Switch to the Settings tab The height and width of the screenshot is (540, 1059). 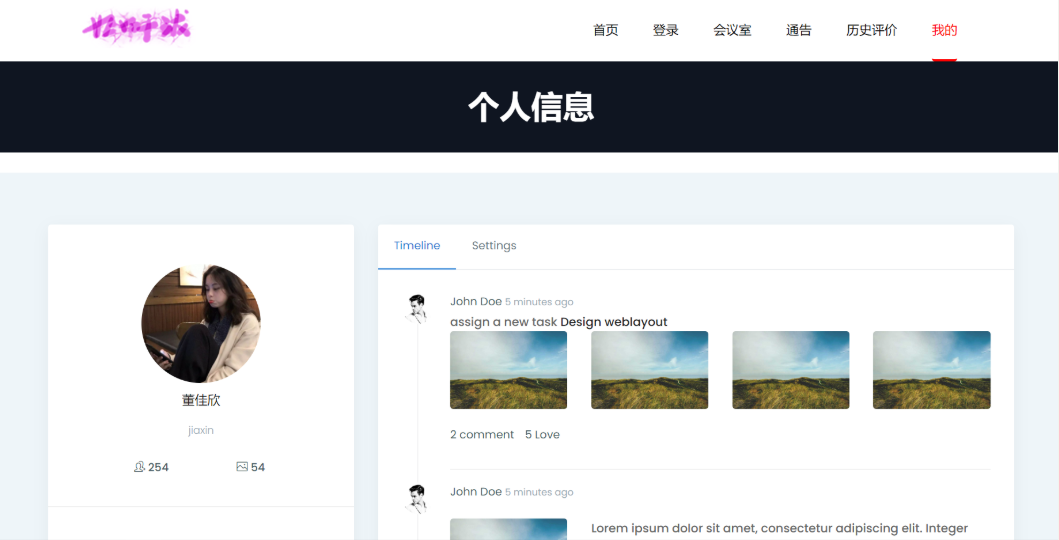point(494,246)
